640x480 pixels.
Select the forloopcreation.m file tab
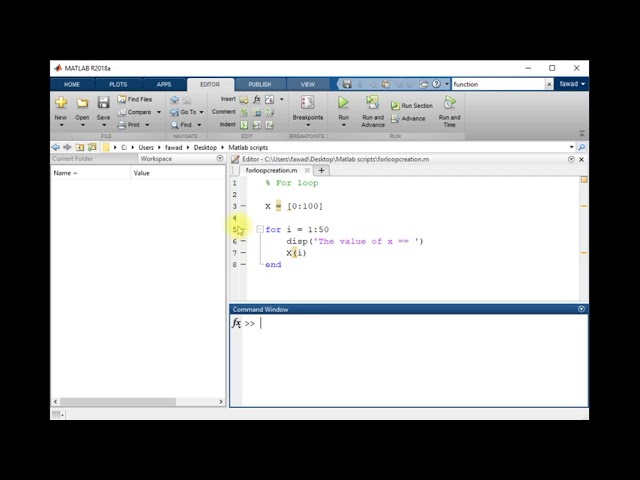coord(271,171)
